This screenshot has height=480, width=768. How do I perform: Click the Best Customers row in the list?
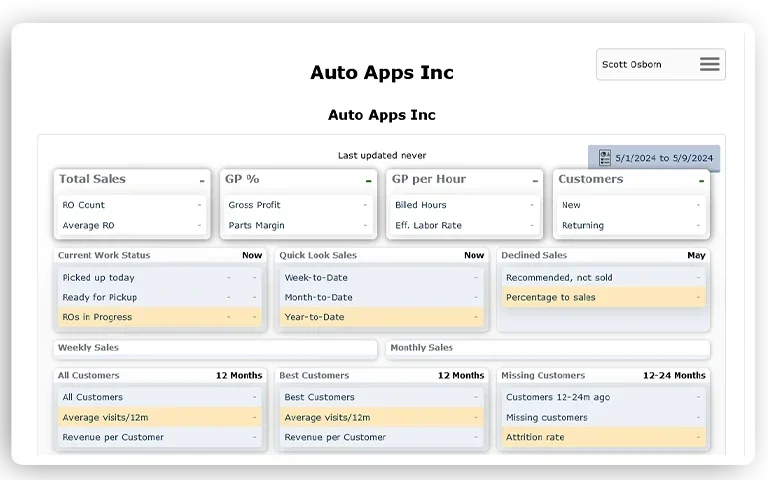point(382,397)
